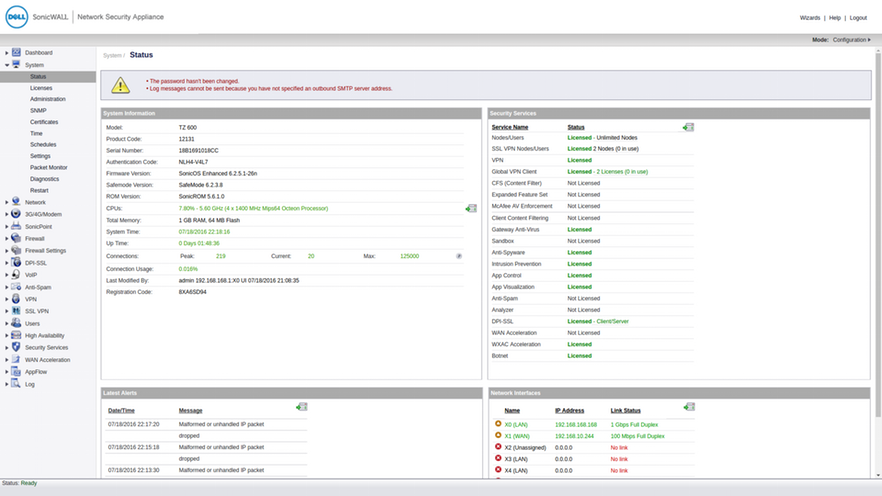This screenshot has width=882, height=496.
Task: Expand the VPN tree arrow
Action: (7, 300)
